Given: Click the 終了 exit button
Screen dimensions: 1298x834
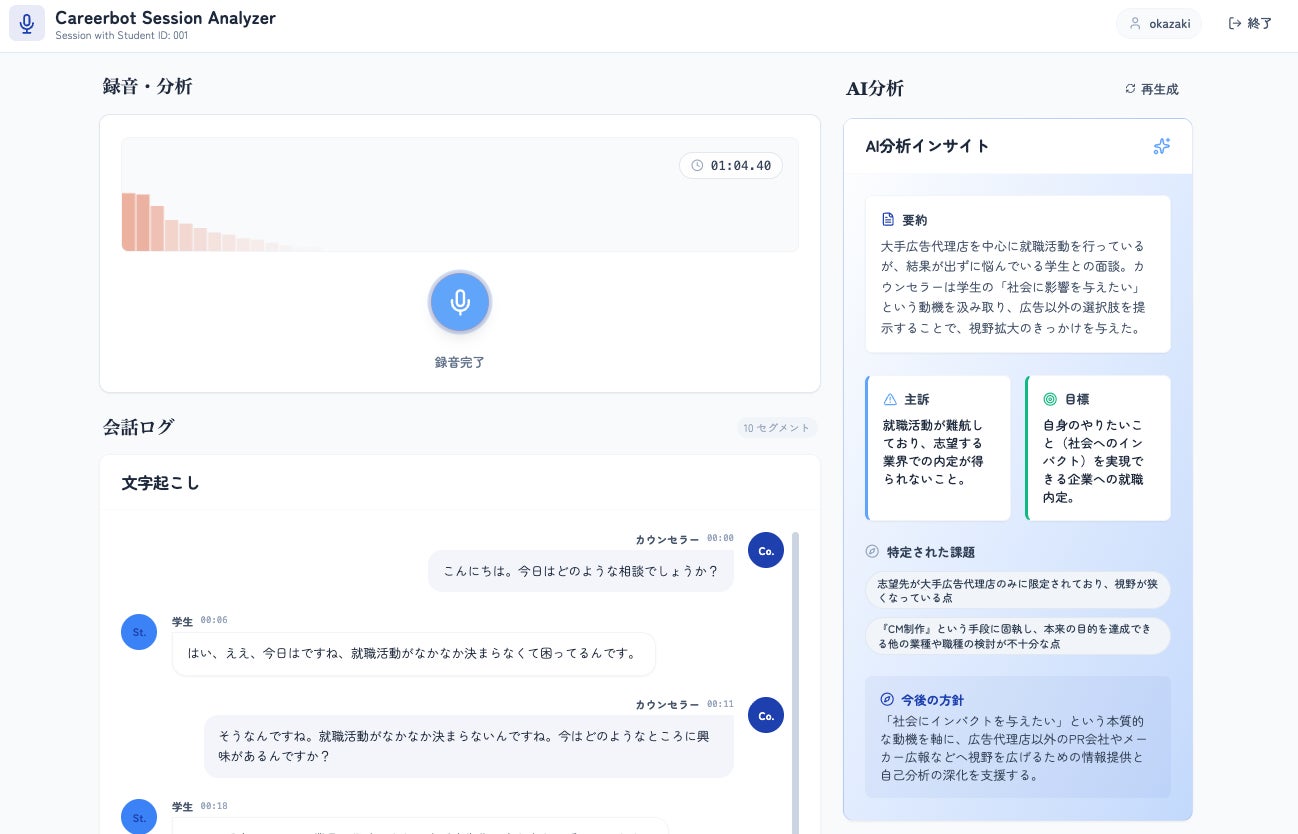Looking at the screenshot, I should [1250, 23].
